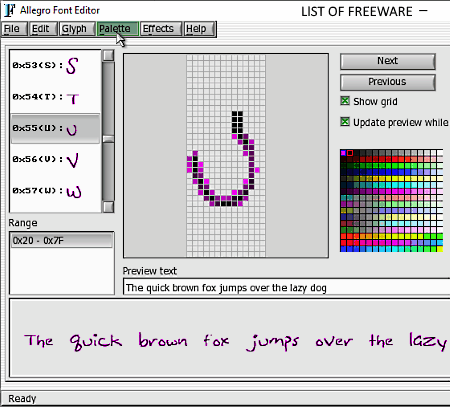Select glyph 0x56 (V) in list

pyautogui.click(x=55, y=160)
